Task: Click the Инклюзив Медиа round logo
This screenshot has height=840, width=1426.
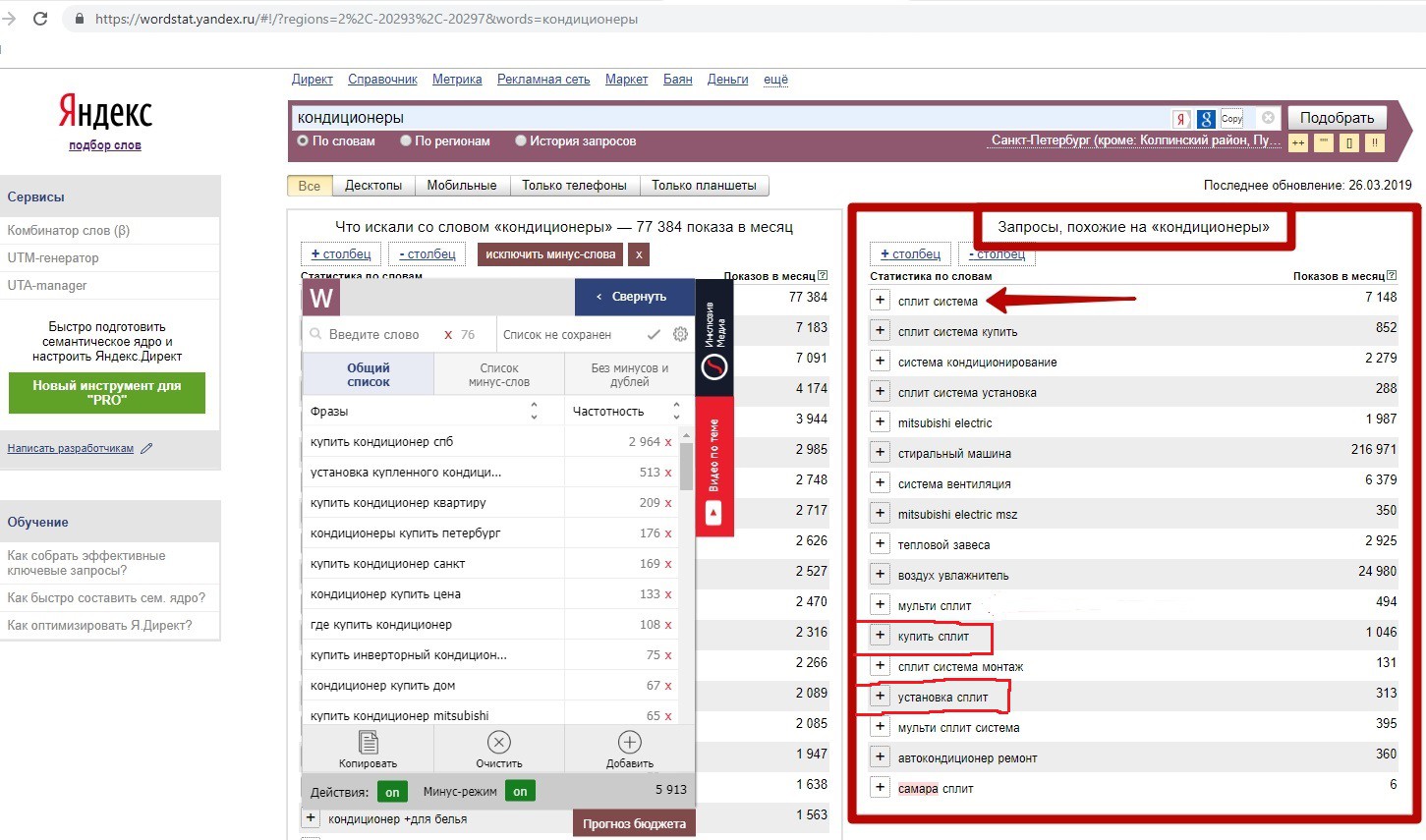Action: (x=714, y=366)
